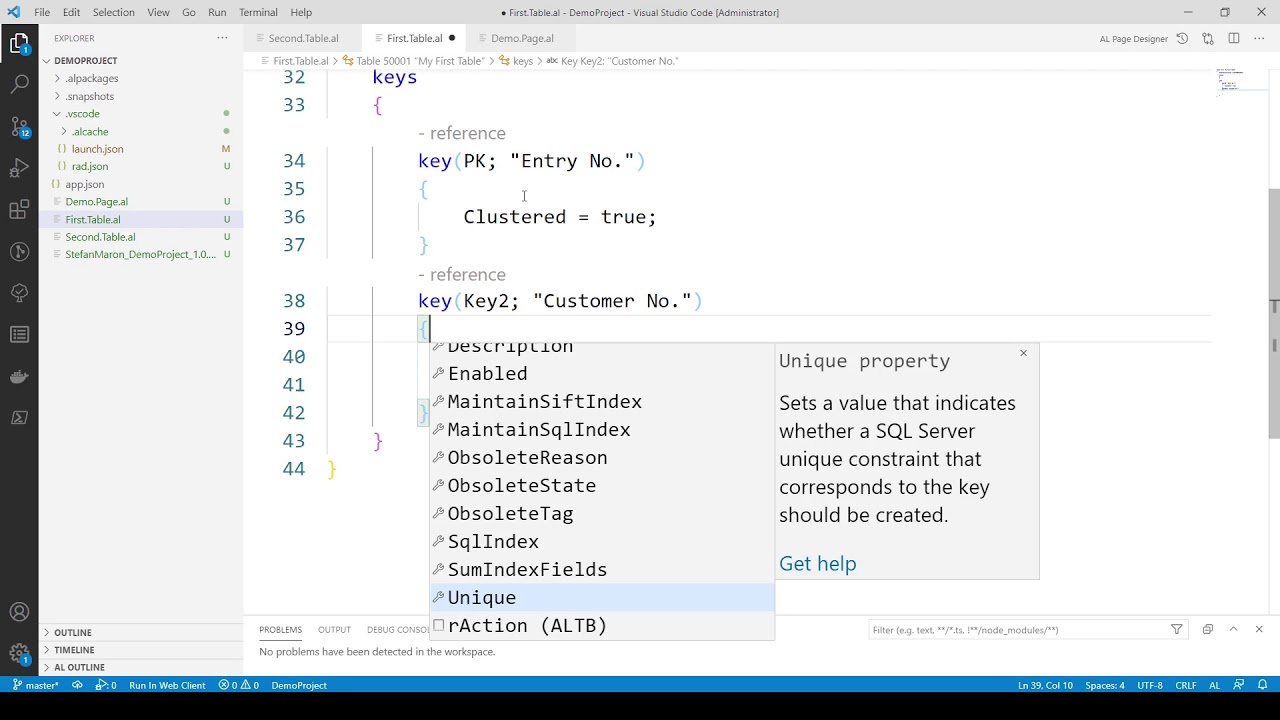This screenshot has height=720, width=1280.
Task: Click Run In Web Client status item
Action: (167, 685)
